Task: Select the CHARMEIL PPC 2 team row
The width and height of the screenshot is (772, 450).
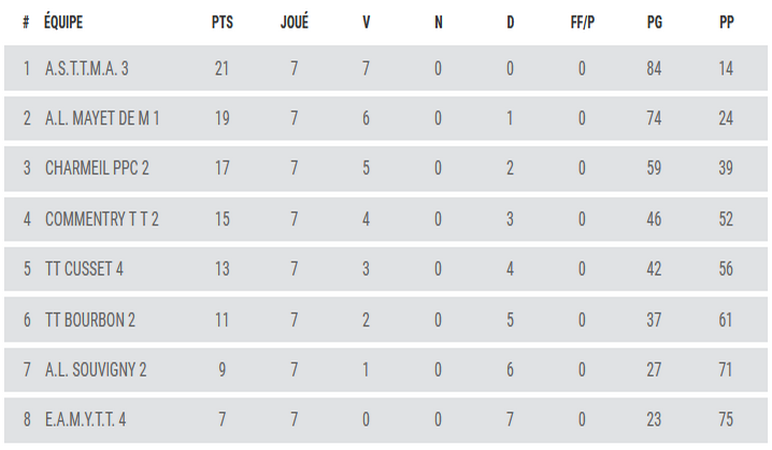Action: [x=97, y=169]
